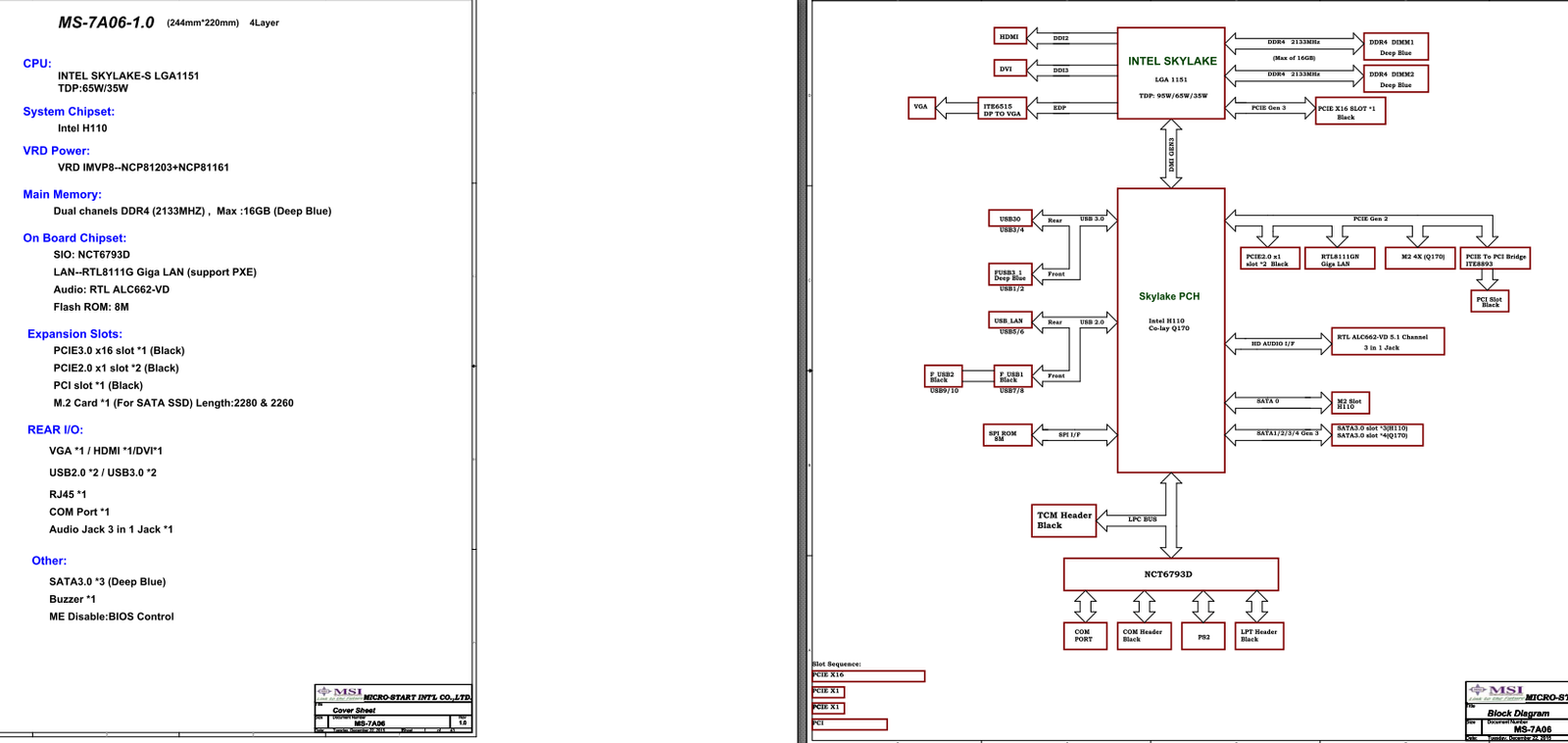
Task: Select the 'System Chipset:' heading
Action: 69,112
